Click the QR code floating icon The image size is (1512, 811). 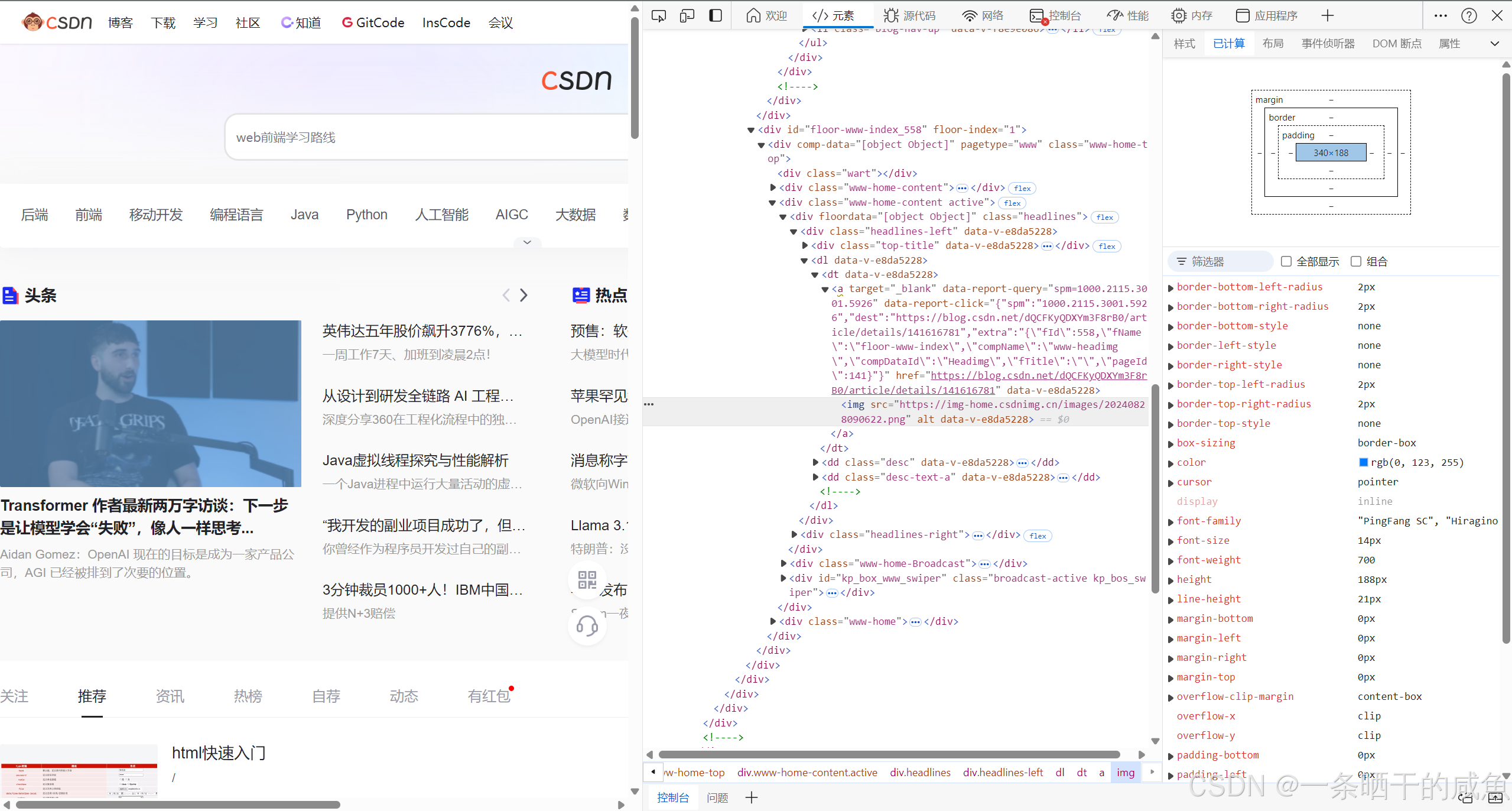587,580
